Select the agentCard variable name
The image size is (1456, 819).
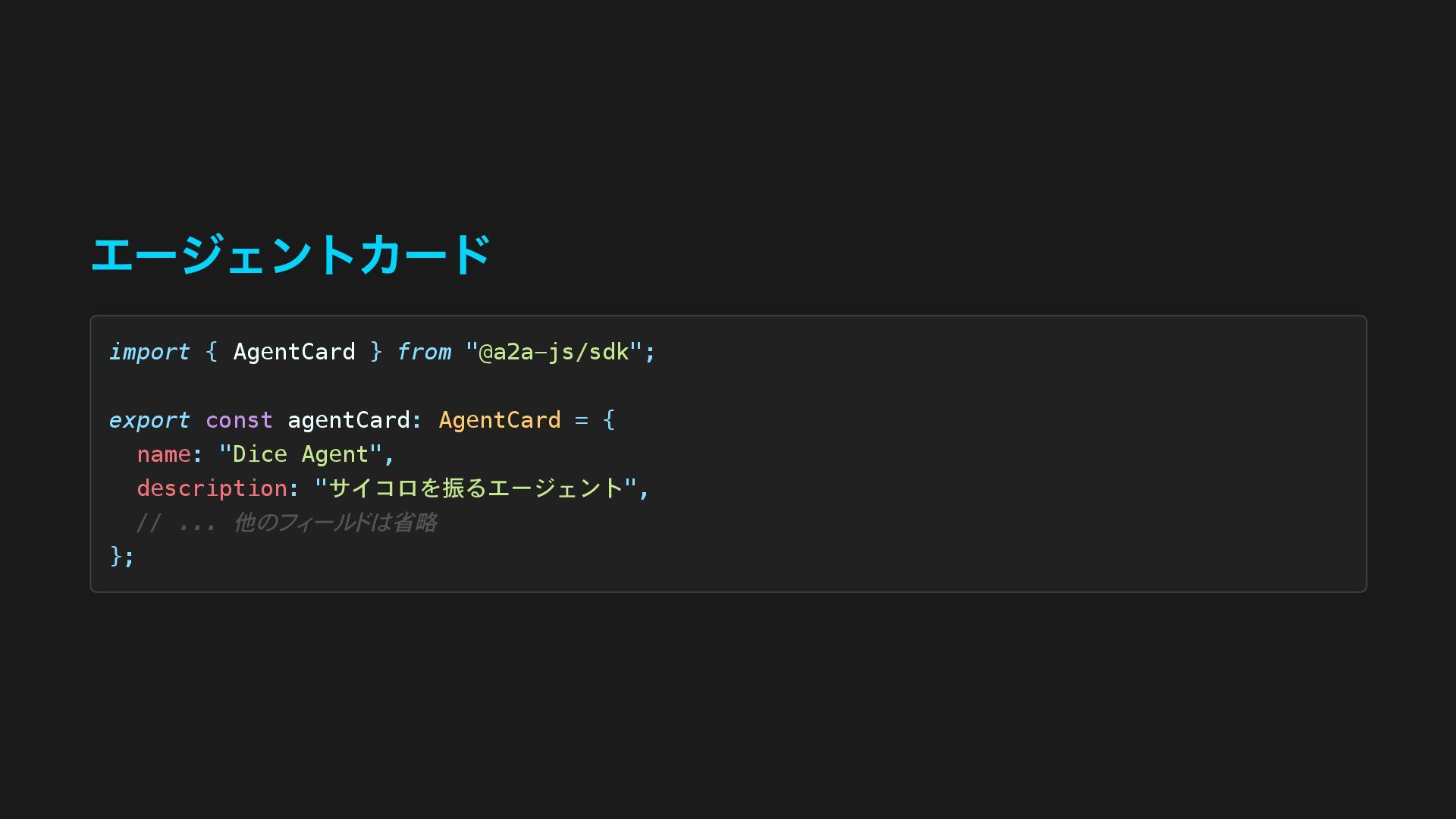(349, 420)
